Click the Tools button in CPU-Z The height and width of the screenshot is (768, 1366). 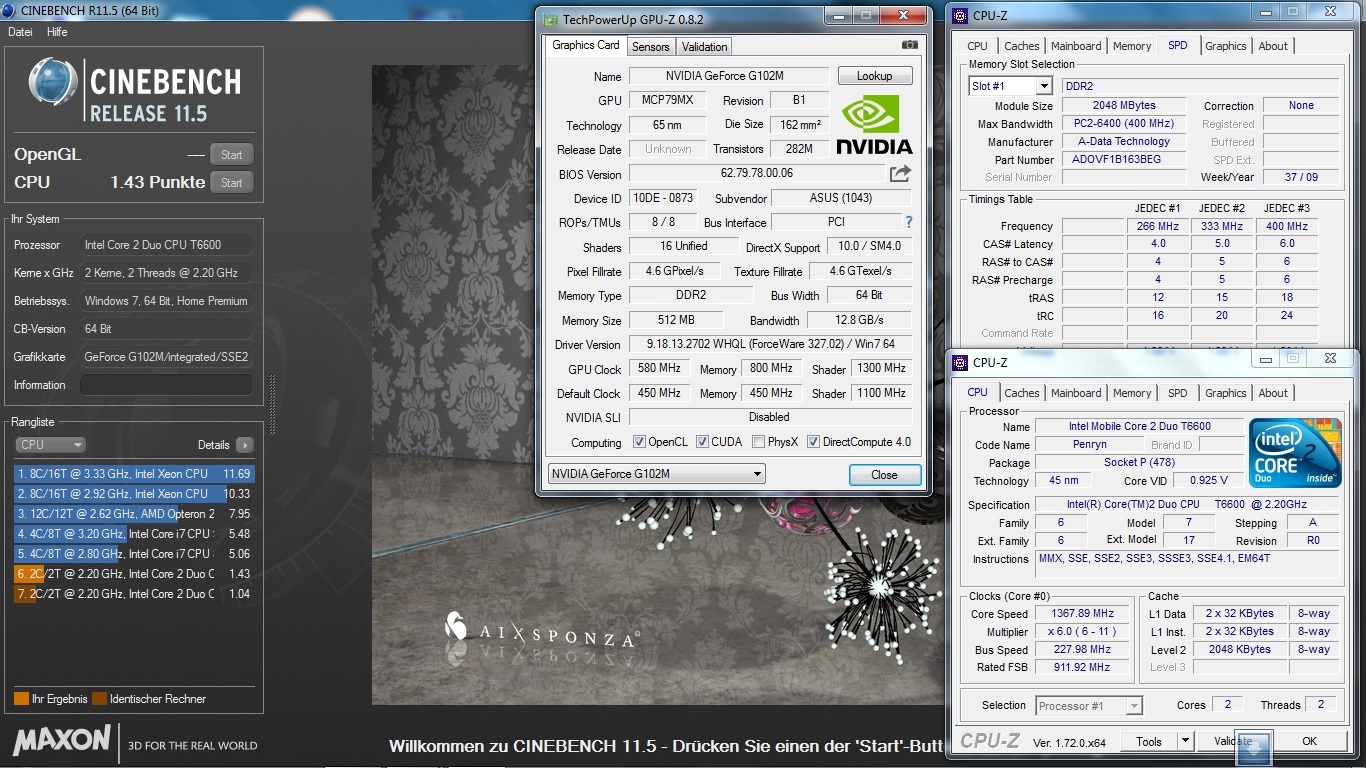click(x=1148, y=741)
